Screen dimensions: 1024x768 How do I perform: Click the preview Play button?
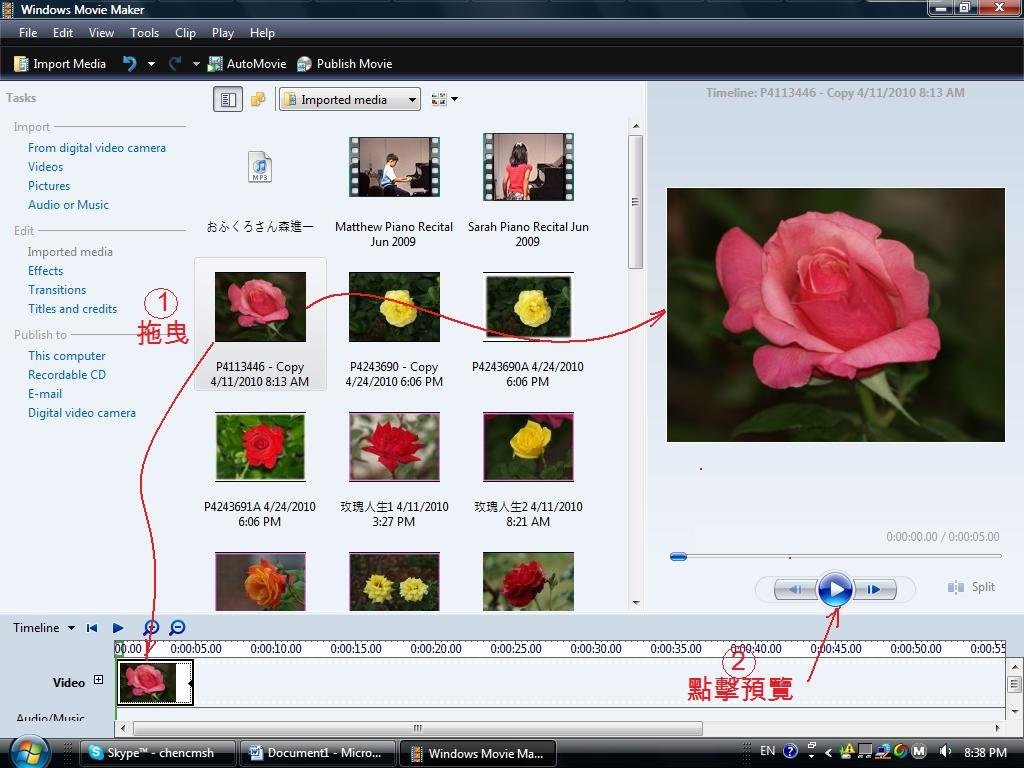[x=835, y=589]
